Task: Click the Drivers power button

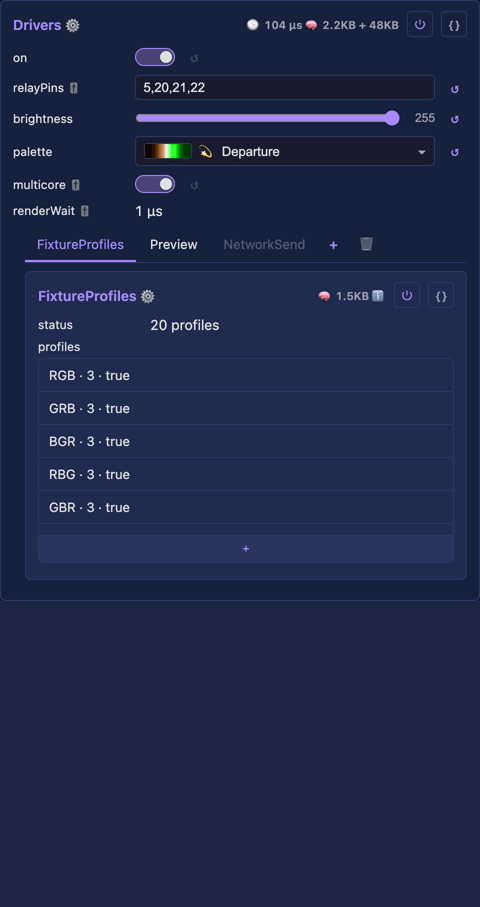Action: coord(420,24)
